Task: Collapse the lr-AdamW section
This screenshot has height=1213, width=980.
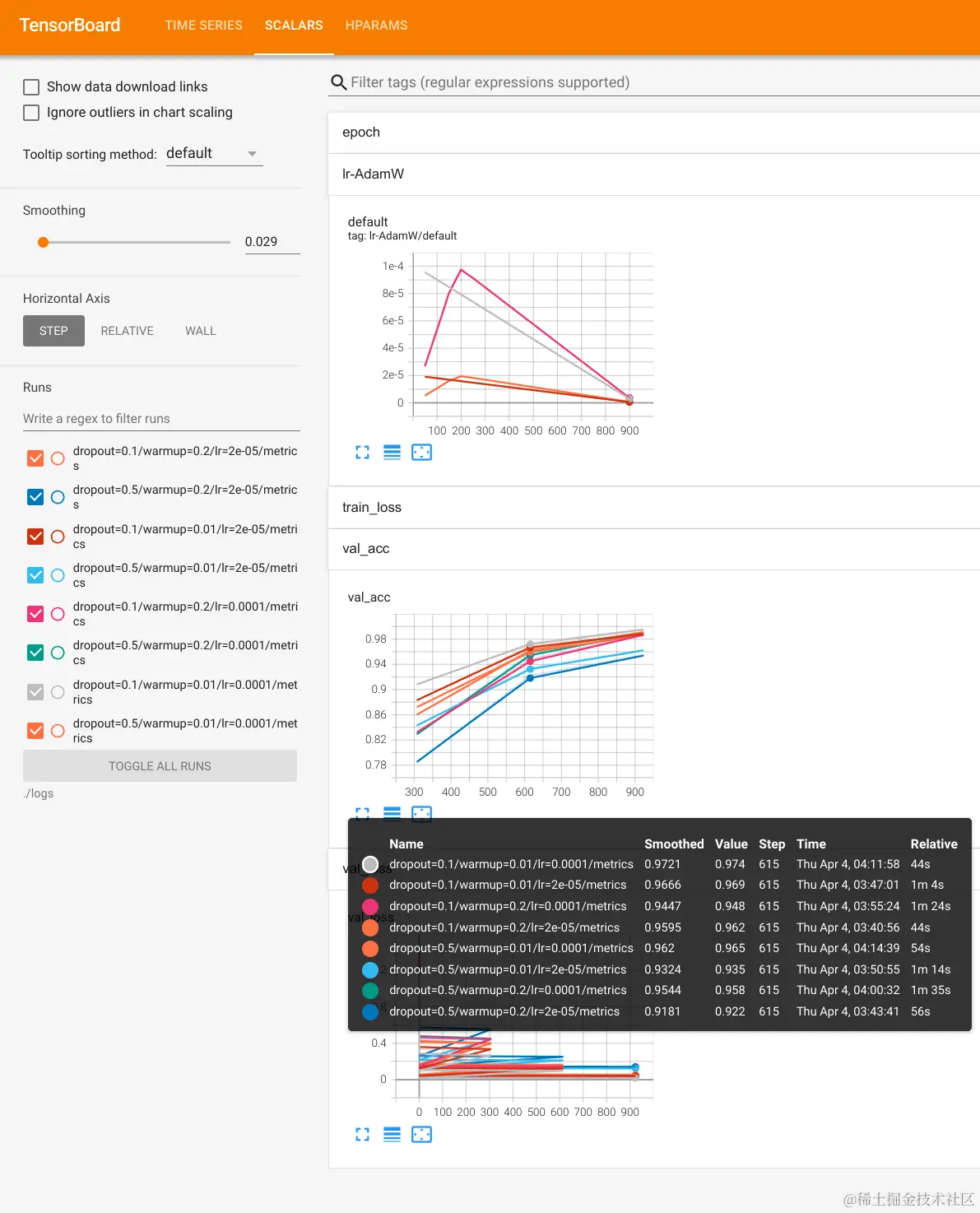Action: [x=653, y=174]
